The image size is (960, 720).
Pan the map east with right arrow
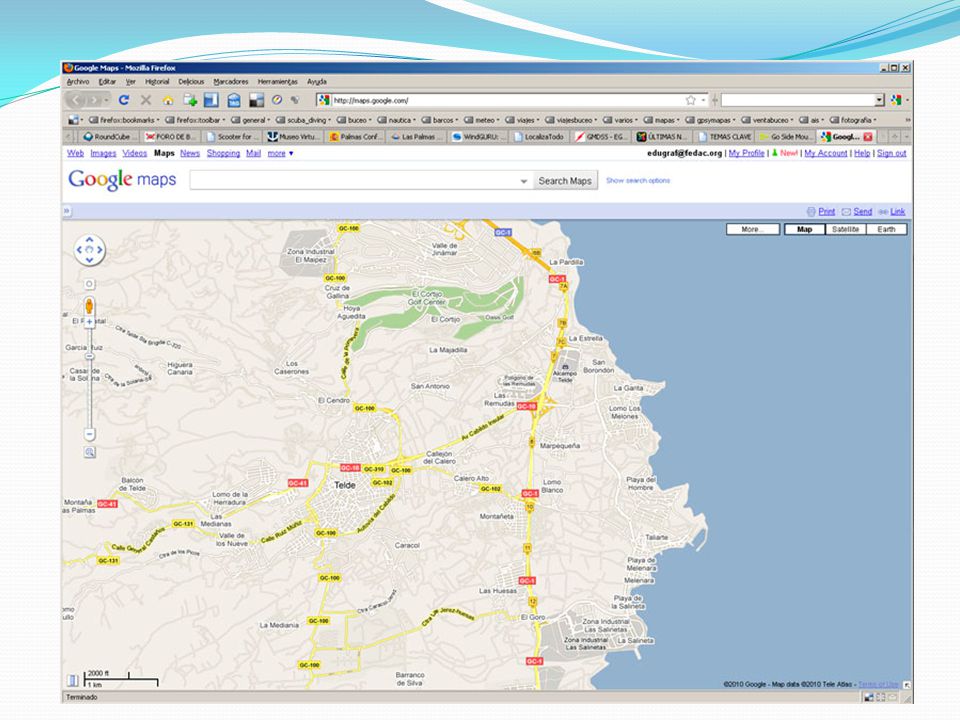[100, 250]
